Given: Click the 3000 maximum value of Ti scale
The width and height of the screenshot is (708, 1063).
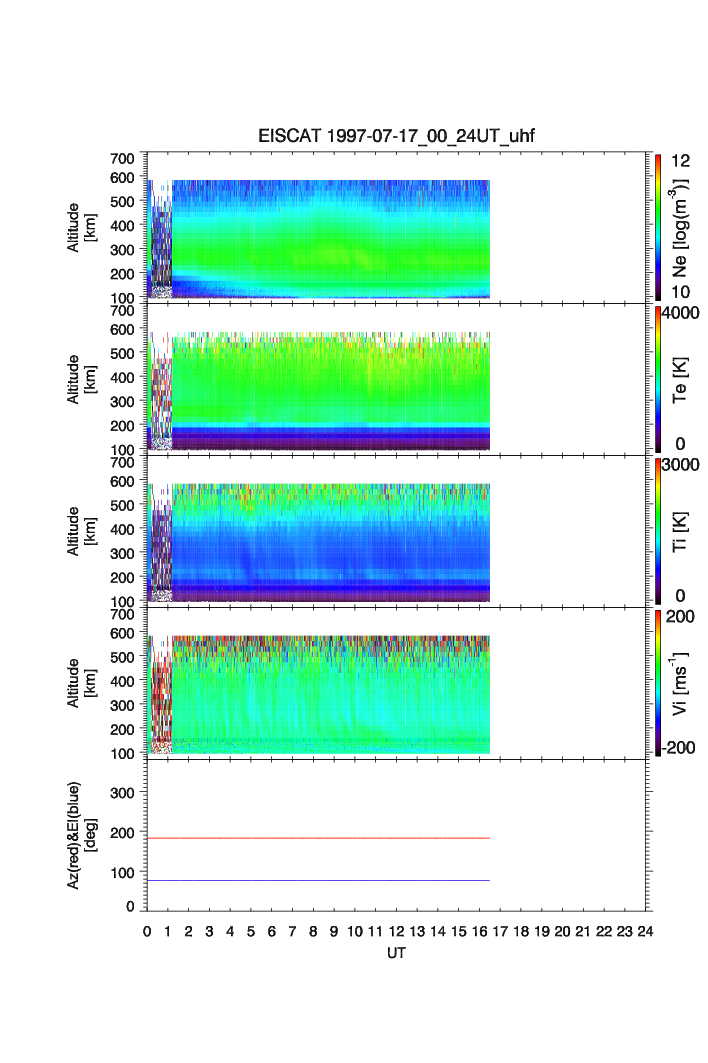Looking at the screenshot, I should (681, 465).
